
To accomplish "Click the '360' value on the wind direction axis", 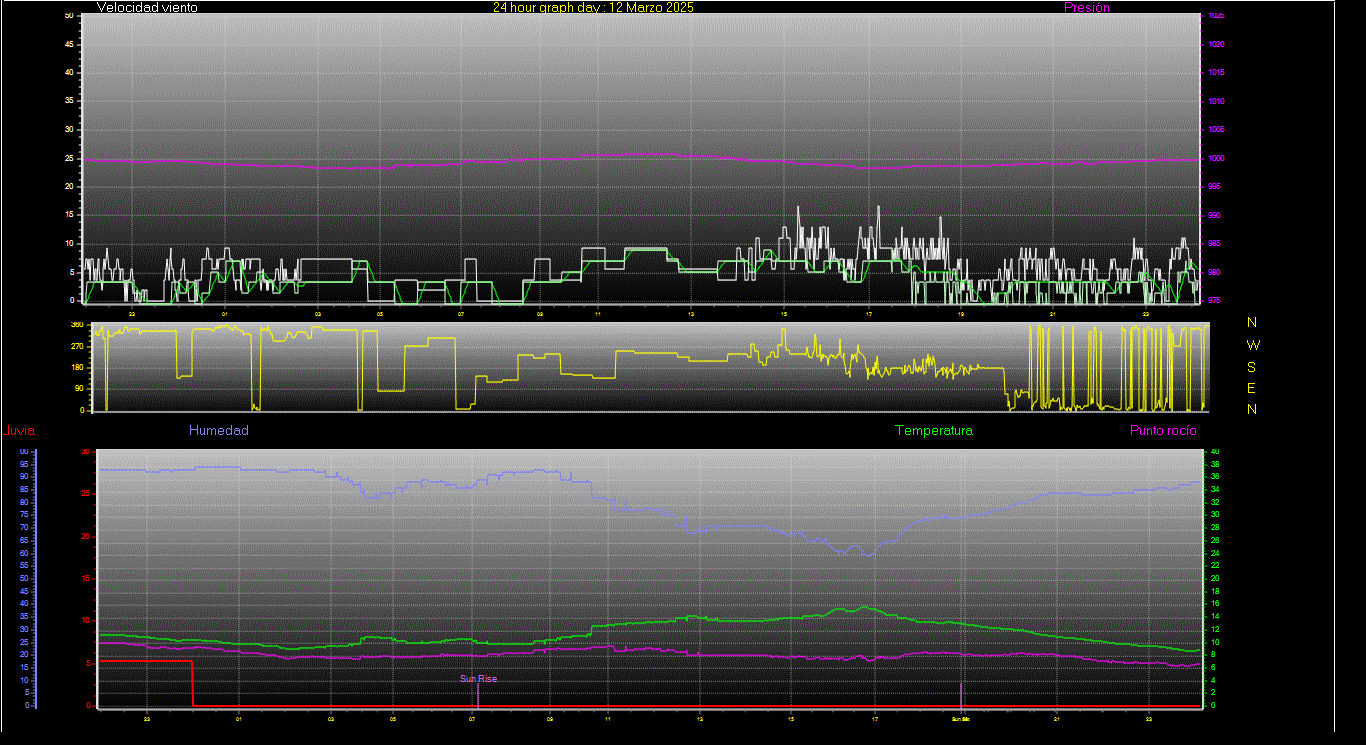I will pyautogui.click(x=77, y=325).
